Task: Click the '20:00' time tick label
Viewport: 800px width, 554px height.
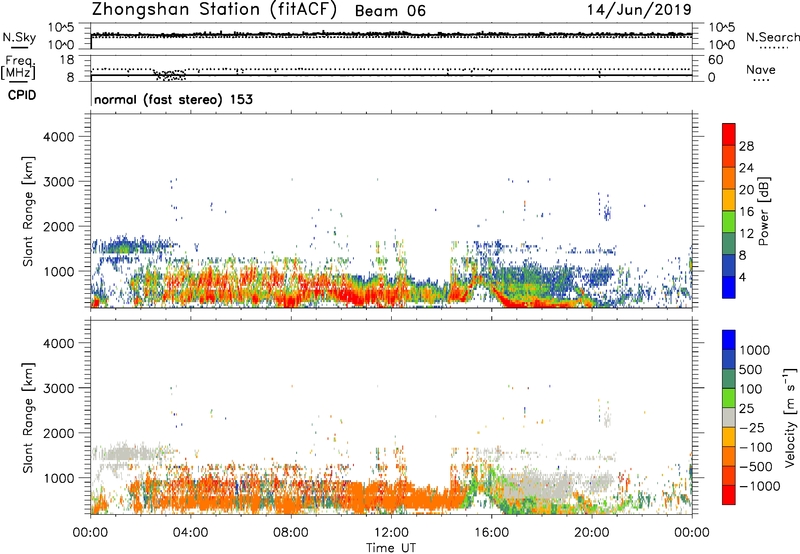Action: (591, 533)
